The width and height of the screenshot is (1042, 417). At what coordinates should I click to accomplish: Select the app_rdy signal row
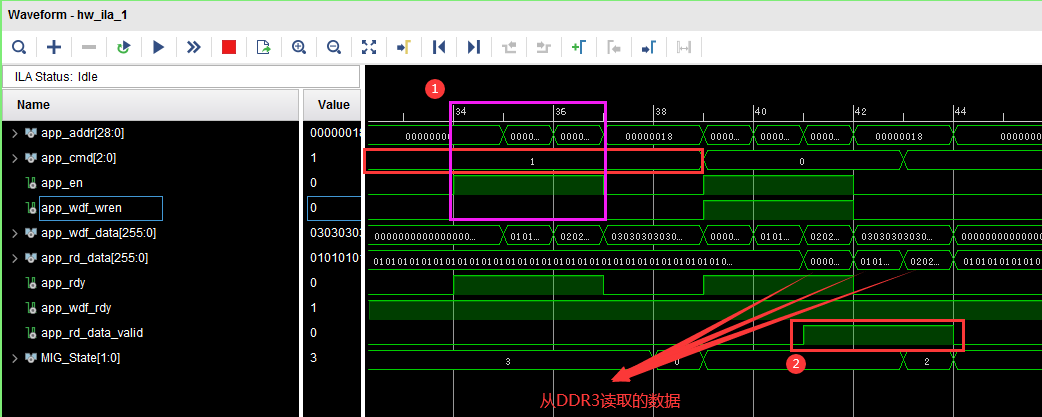click(150, 283)
